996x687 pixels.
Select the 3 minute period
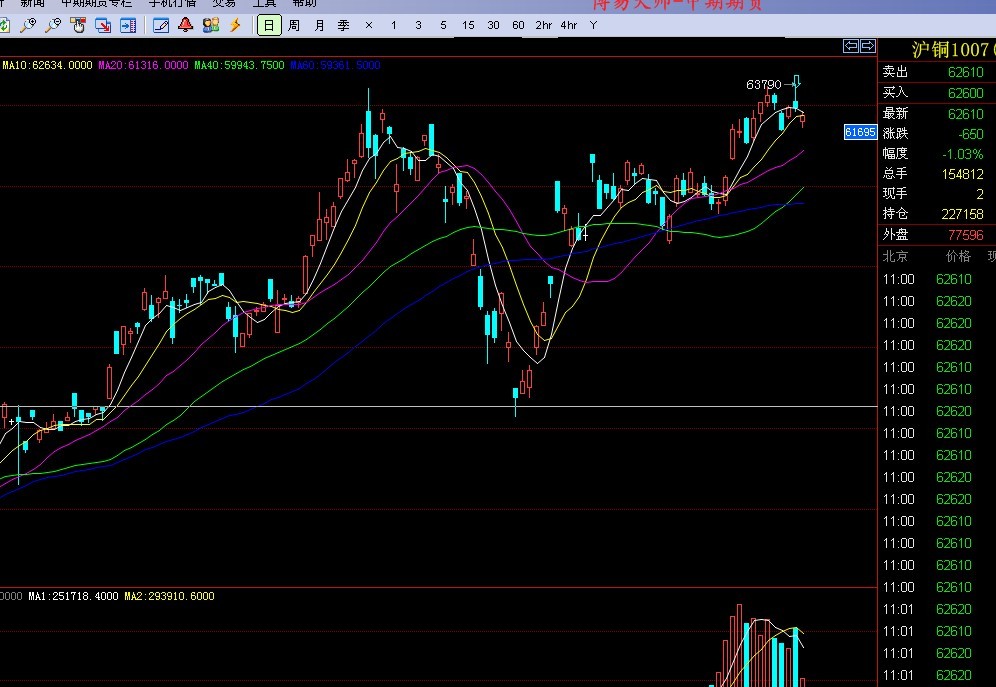click(x=418, y=25)
